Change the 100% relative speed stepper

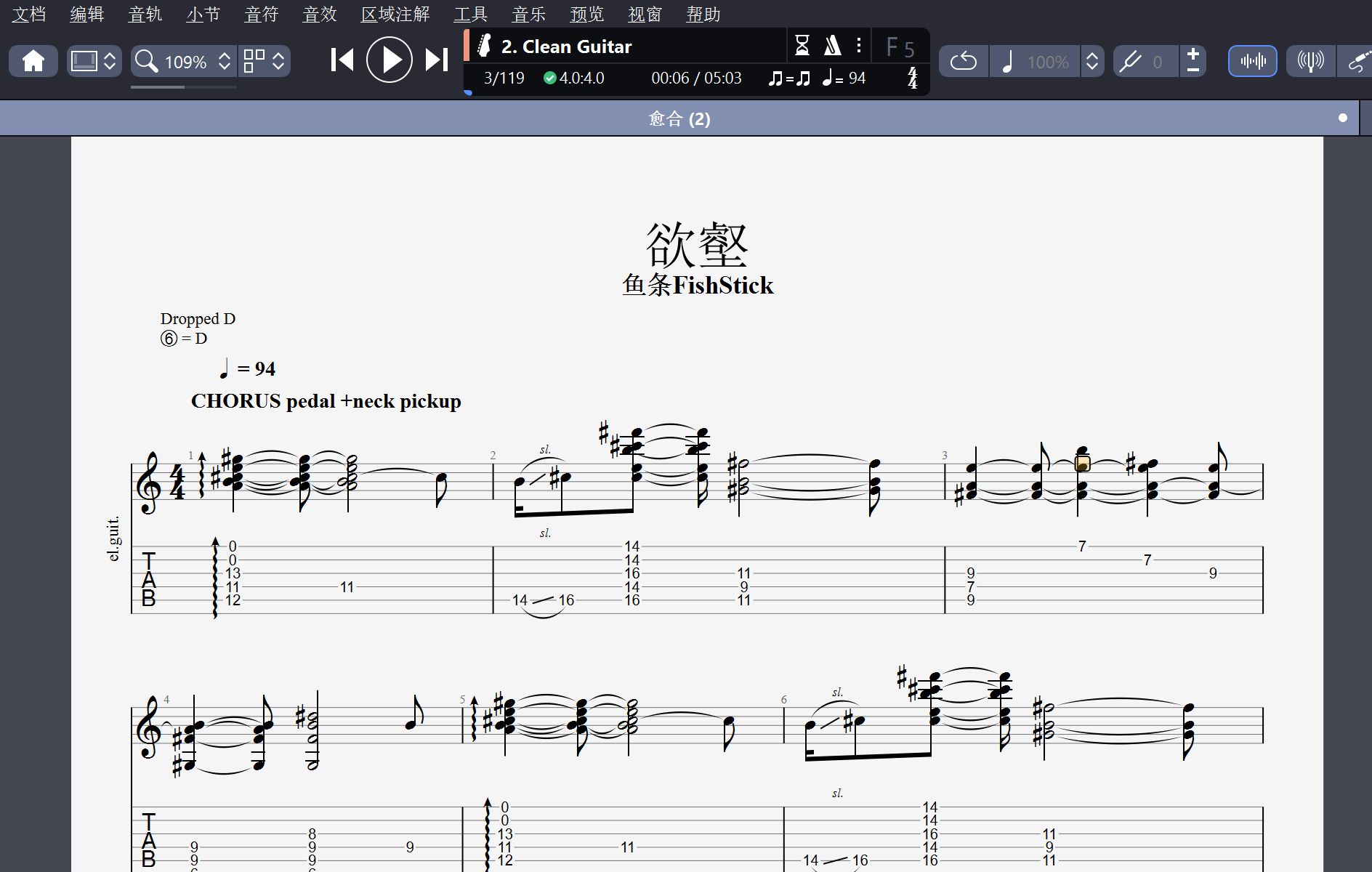point(1091,61)
